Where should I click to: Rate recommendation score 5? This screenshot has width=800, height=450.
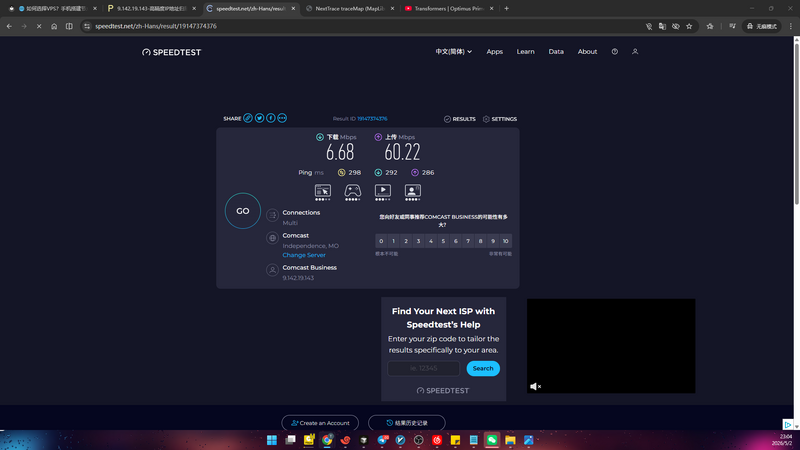click(443, 241)
